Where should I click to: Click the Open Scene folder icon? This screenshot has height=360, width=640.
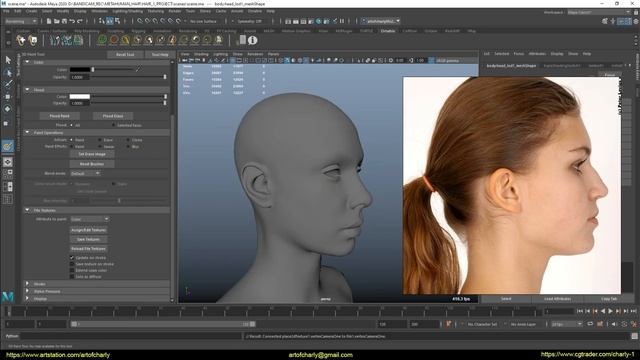pyautogui.click(x=57, y=21)
